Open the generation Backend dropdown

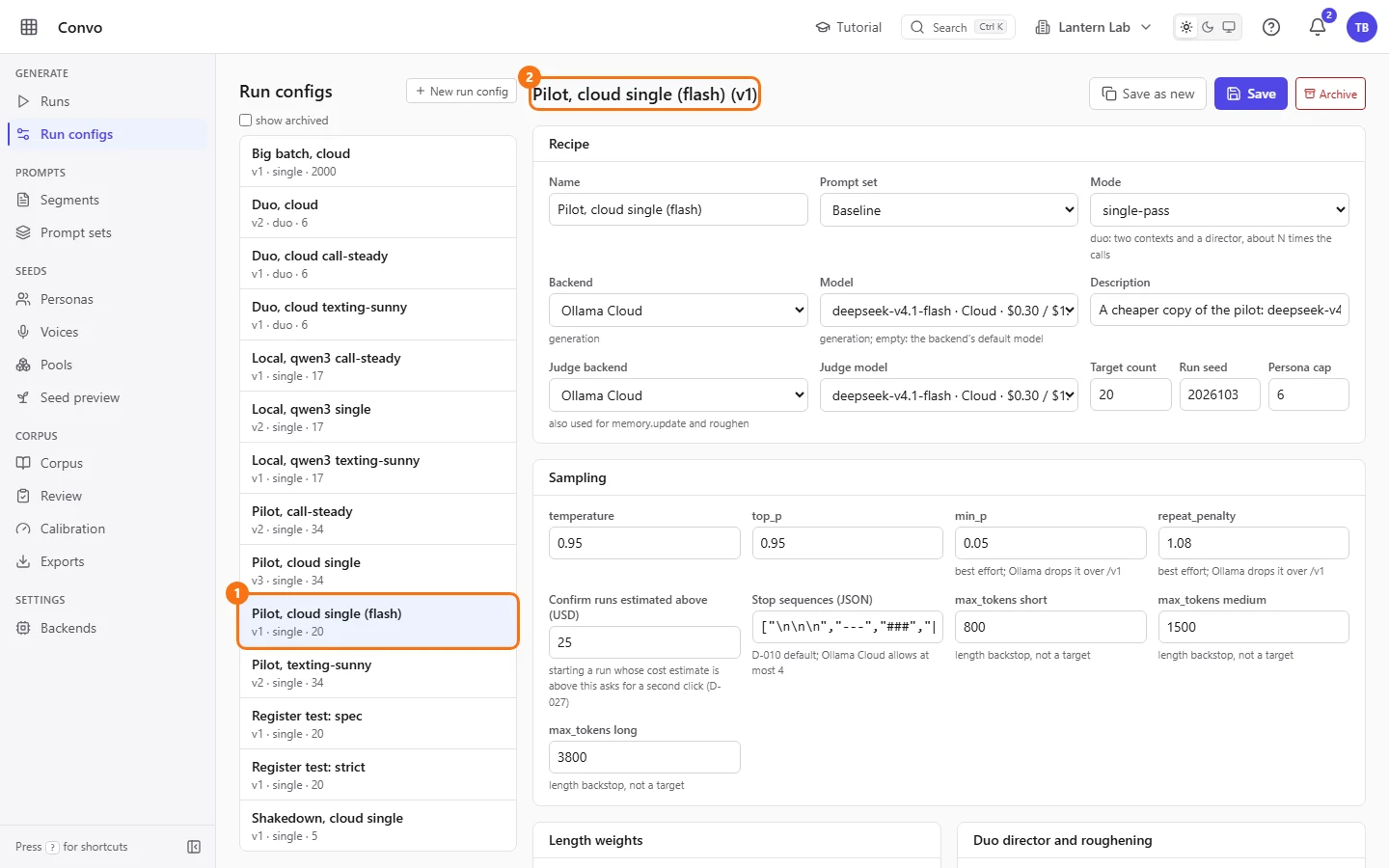678,311
